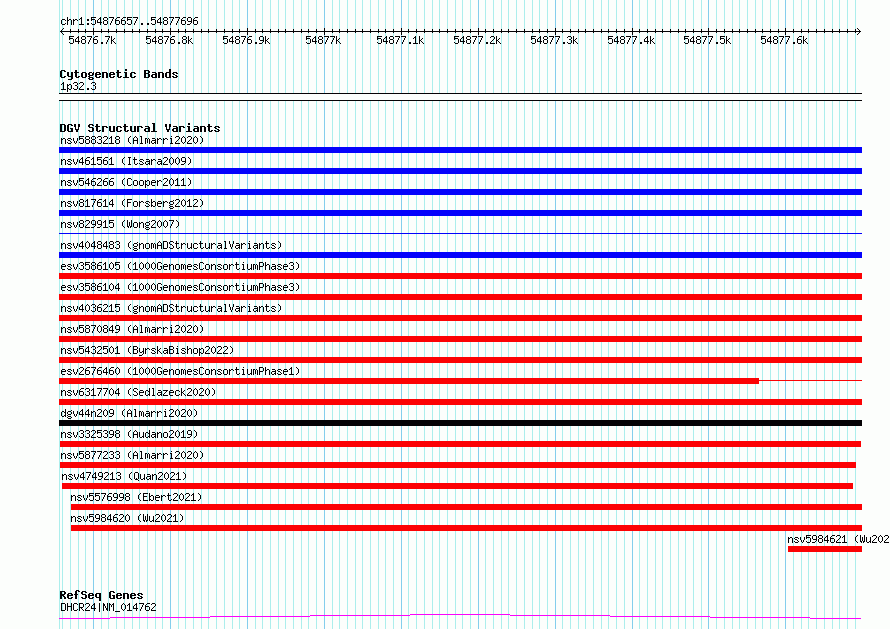Select the blue bar under nsv4048483
Viewport: 890px width, 629px height.
(460, 255)
